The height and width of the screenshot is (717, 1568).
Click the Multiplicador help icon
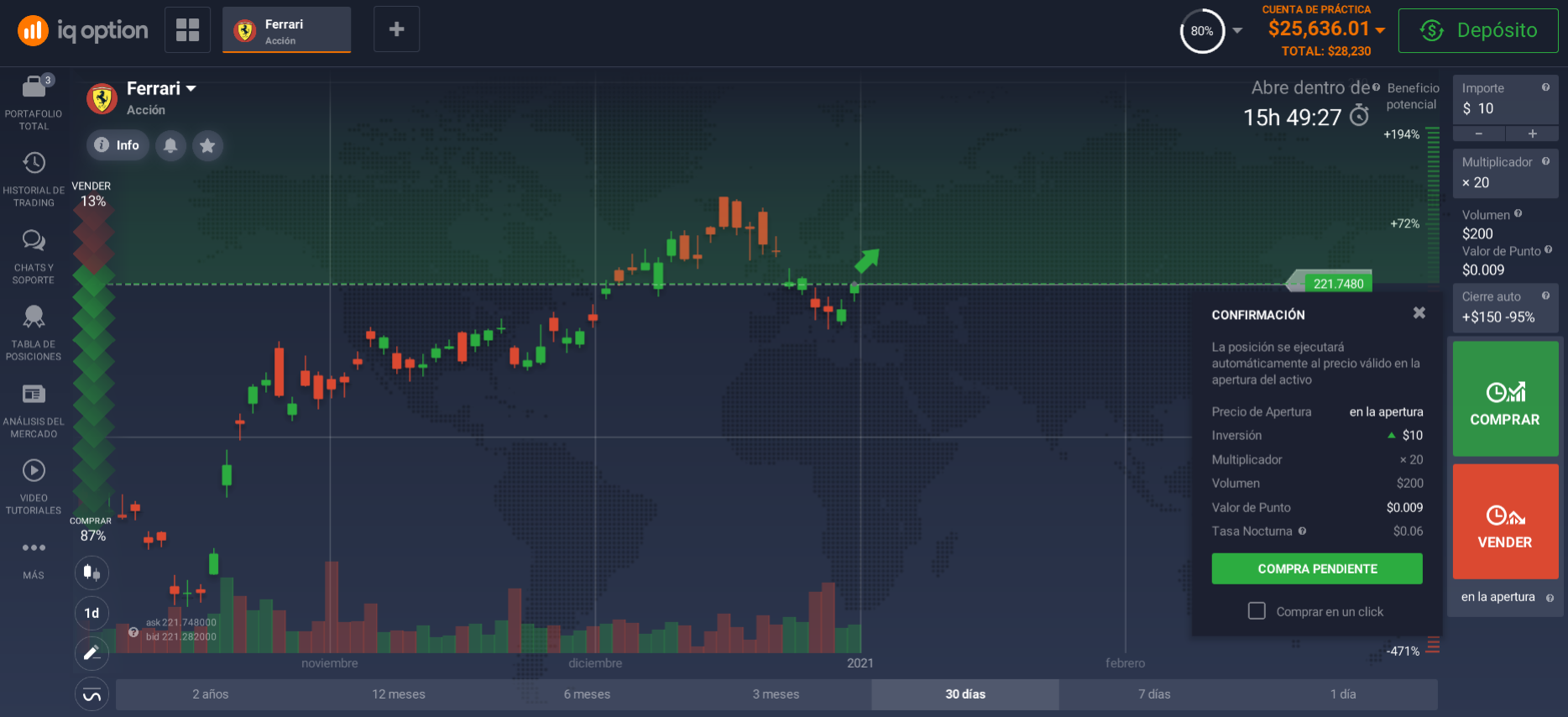click(x=1545, y=161)
